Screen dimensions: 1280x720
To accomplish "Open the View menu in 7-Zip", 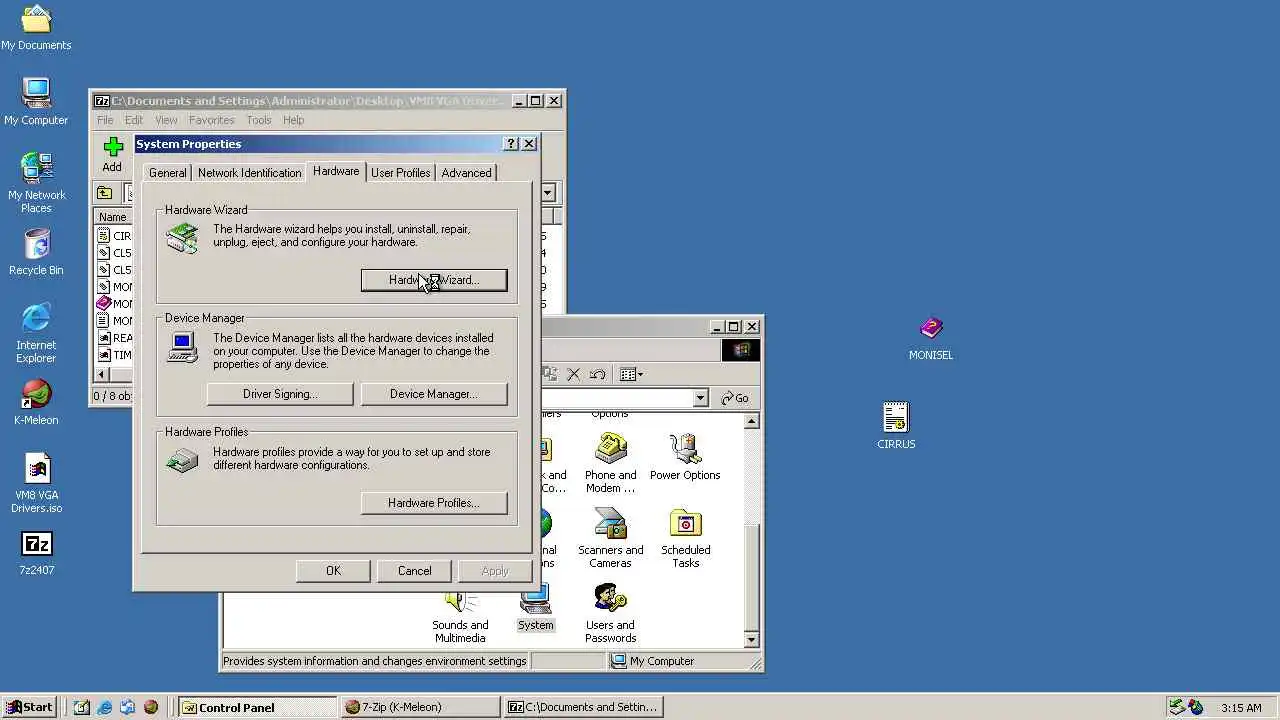I will pos(166,120).
